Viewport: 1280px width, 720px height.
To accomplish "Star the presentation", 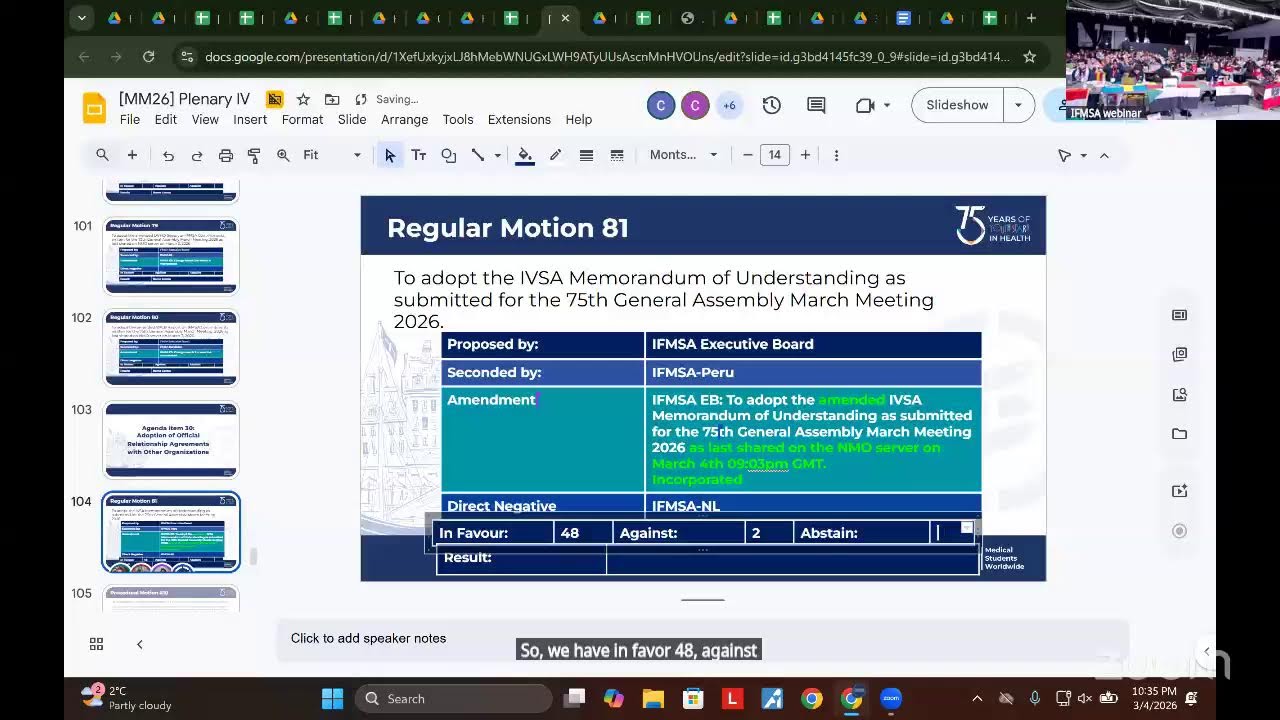I will click(303, 99).
